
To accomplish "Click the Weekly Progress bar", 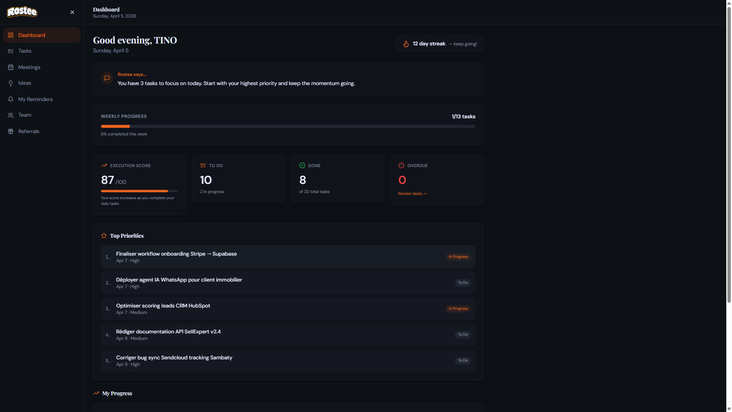I will click(288, 126).
